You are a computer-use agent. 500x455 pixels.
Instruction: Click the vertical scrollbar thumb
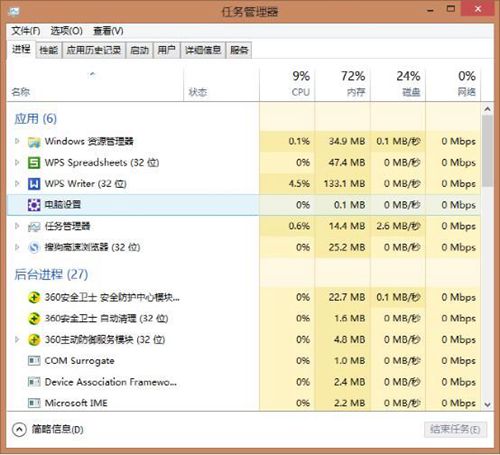tap(488, 151)
